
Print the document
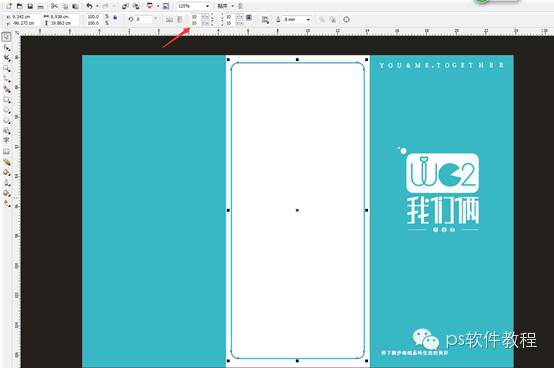(x=41, y=6)
